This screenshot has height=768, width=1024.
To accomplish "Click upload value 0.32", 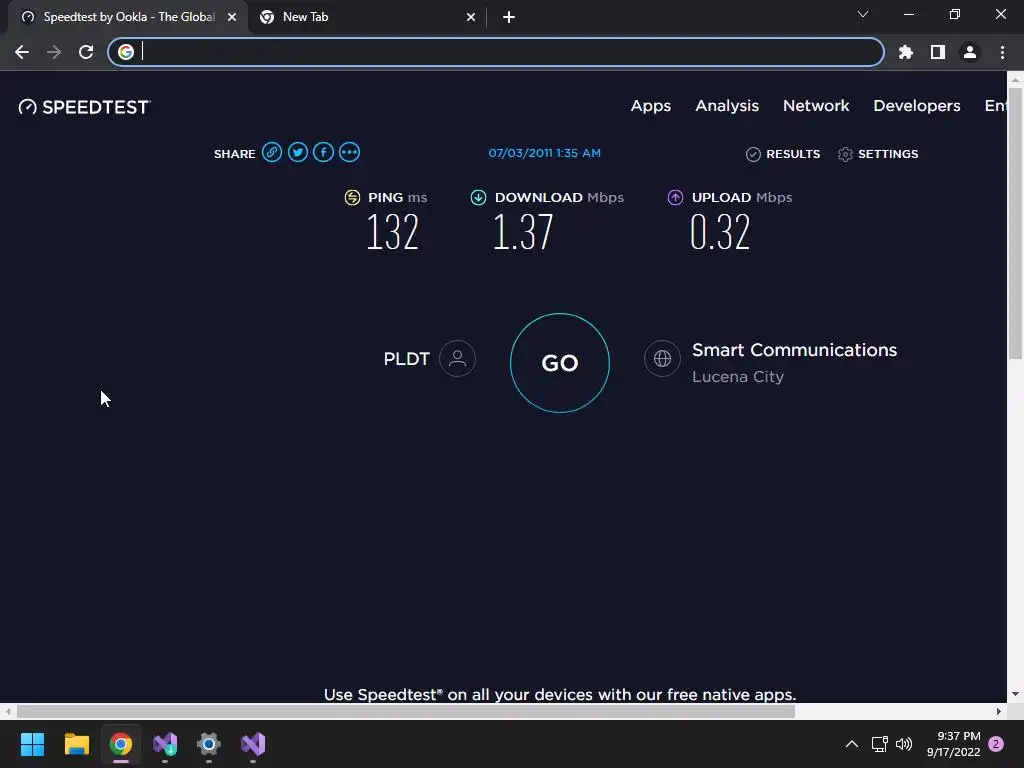I will click(720, 232).
